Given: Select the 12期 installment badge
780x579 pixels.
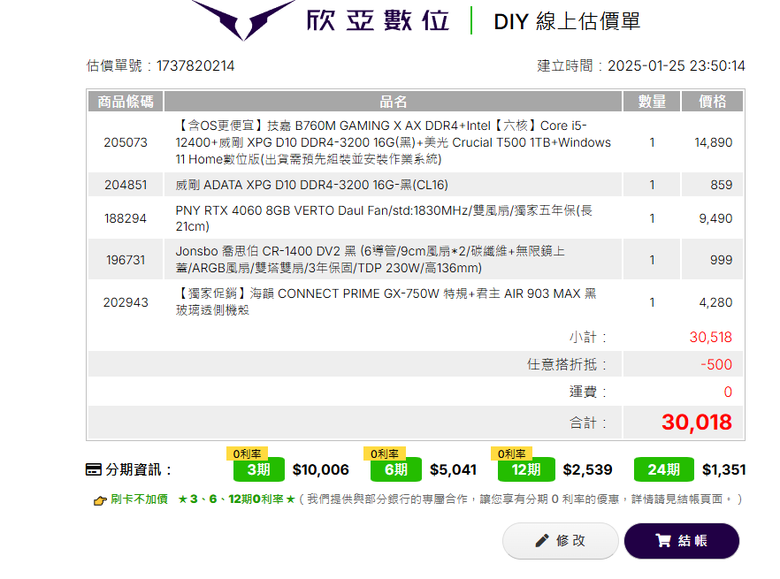Looking at the screenshot, I should point(526,470).
